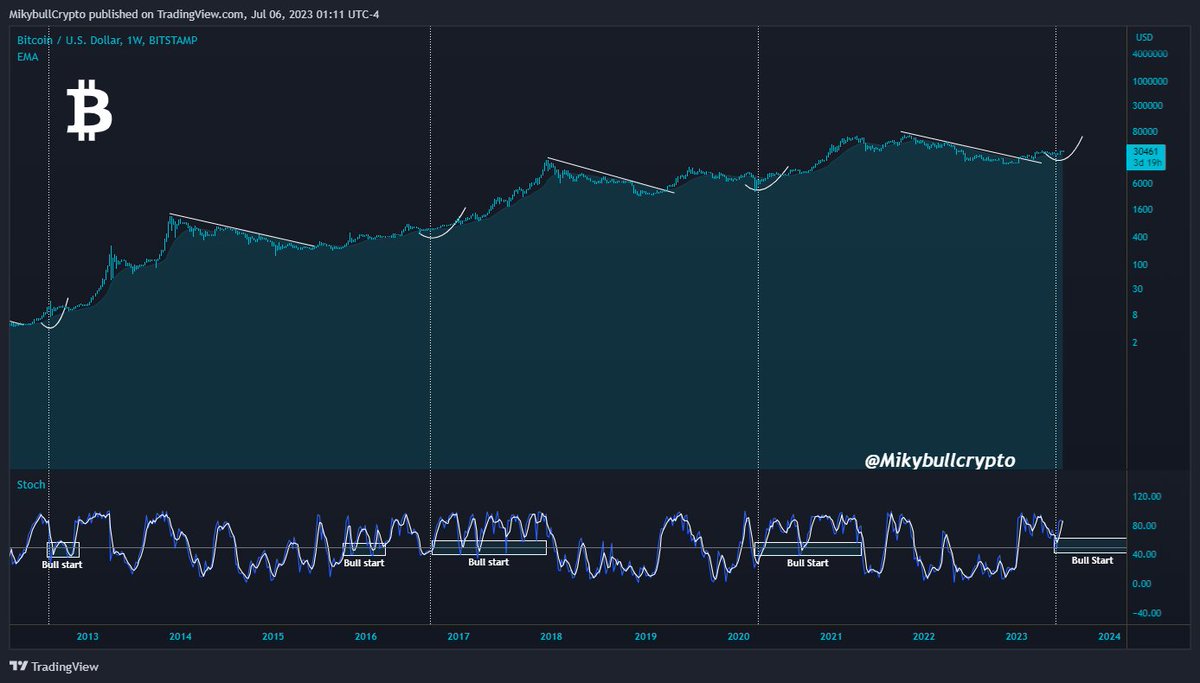Click the 2015 time axis label
Screen dimensions: 1200x683
click(274, 636)
